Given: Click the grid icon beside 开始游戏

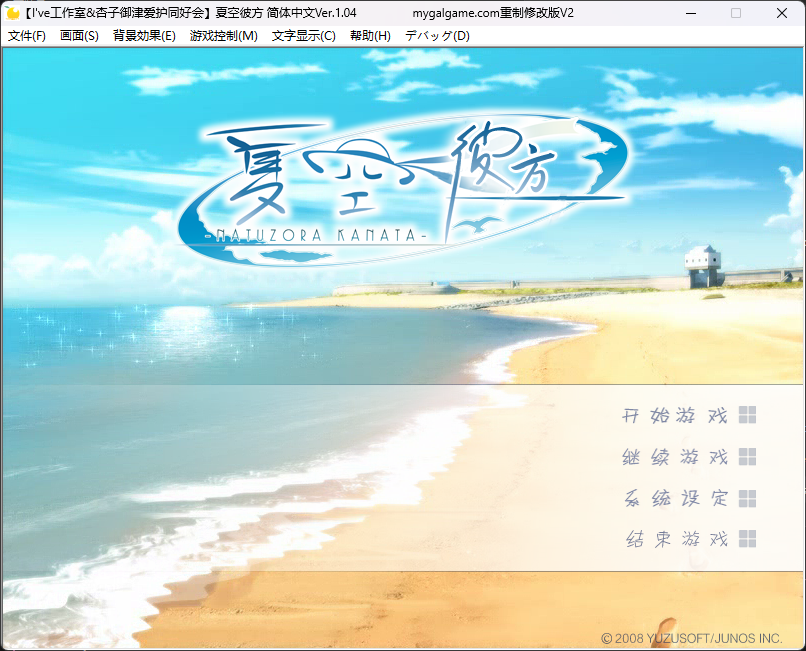Looking at the screenshot, I should coord(747,415).
